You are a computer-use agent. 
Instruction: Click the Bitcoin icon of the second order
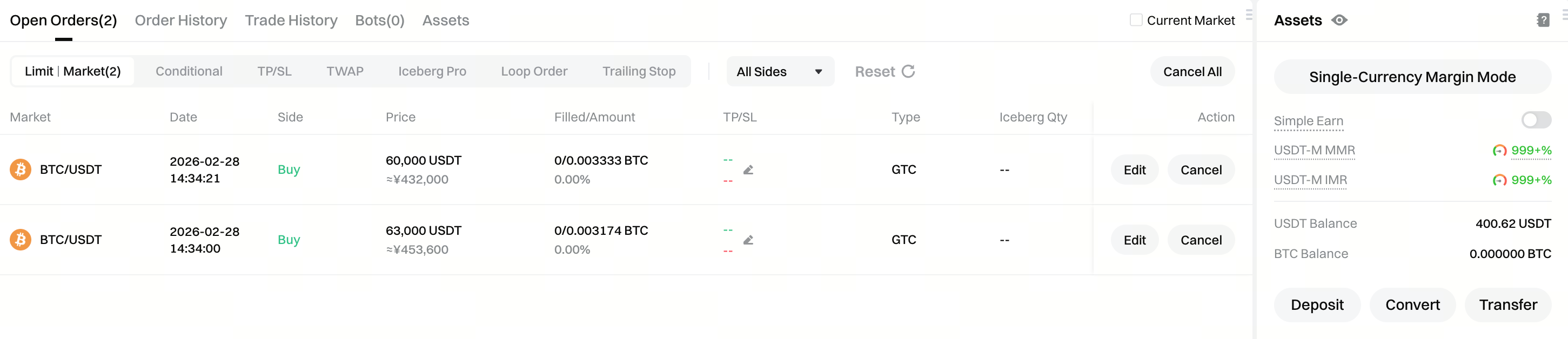20,239
